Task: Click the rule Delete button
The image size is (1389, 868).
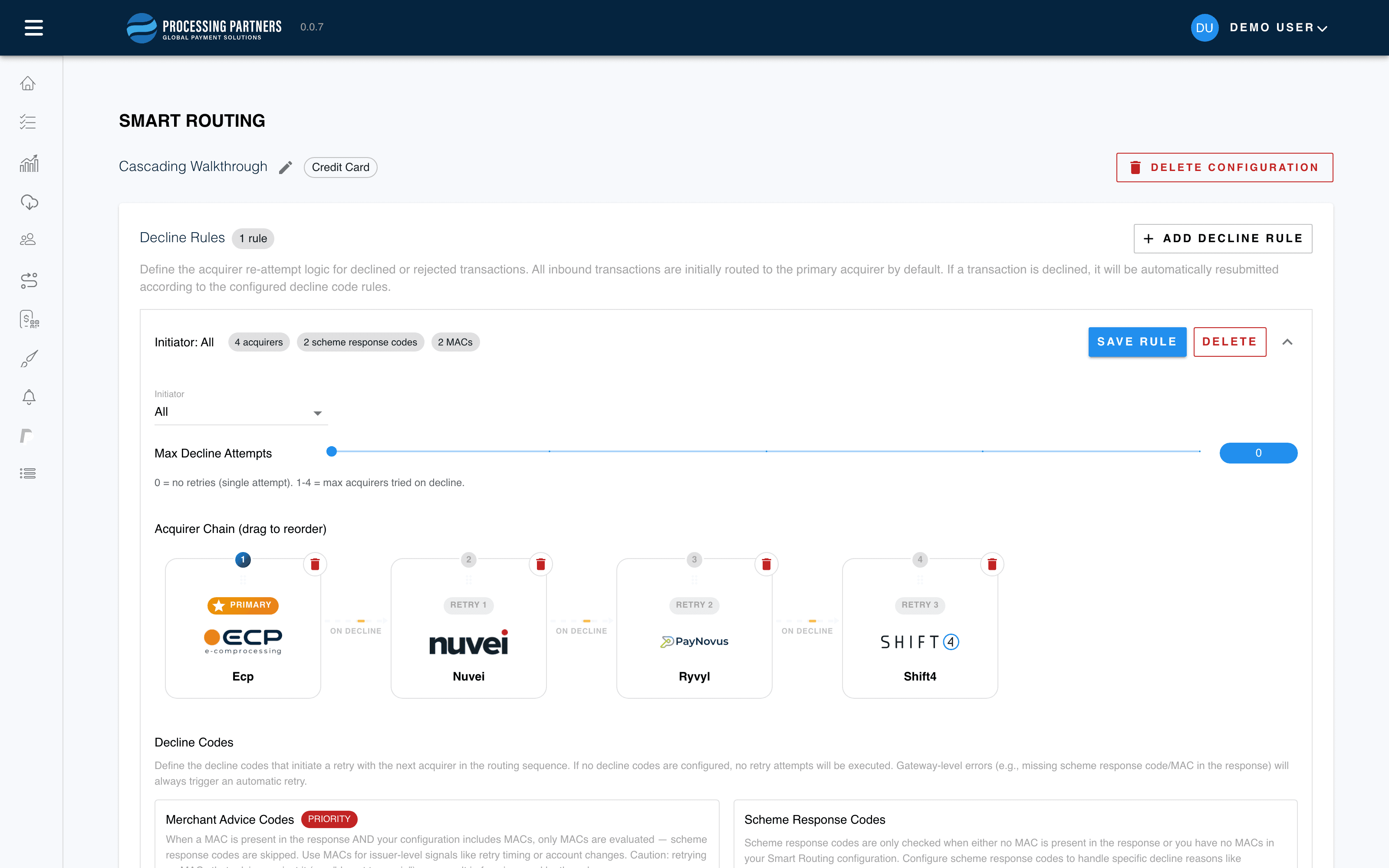Action: point(1229,342)
